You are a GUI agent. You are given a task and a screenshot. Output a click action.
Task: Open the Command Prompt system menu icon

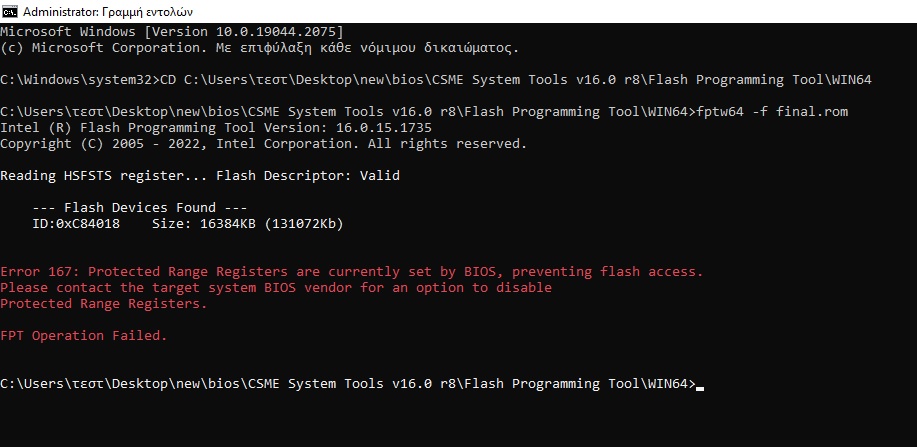click(10, 11)
